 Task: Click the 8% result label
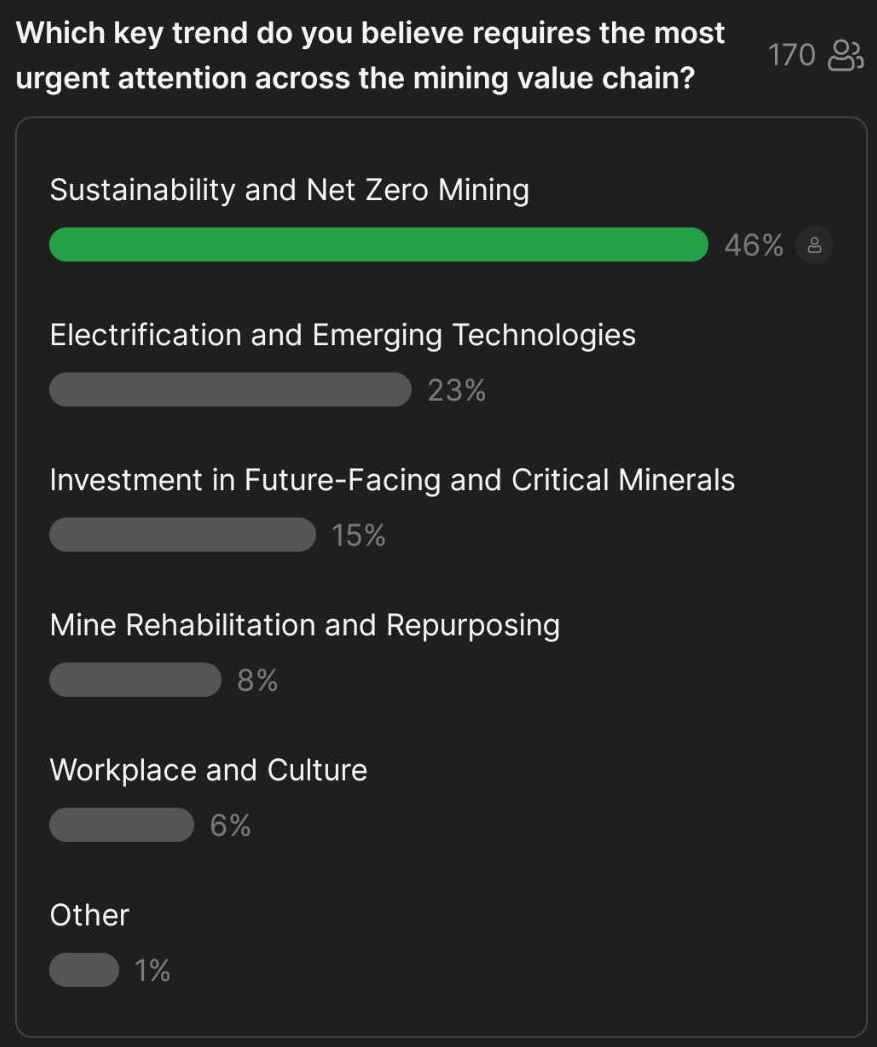(257, 680)
